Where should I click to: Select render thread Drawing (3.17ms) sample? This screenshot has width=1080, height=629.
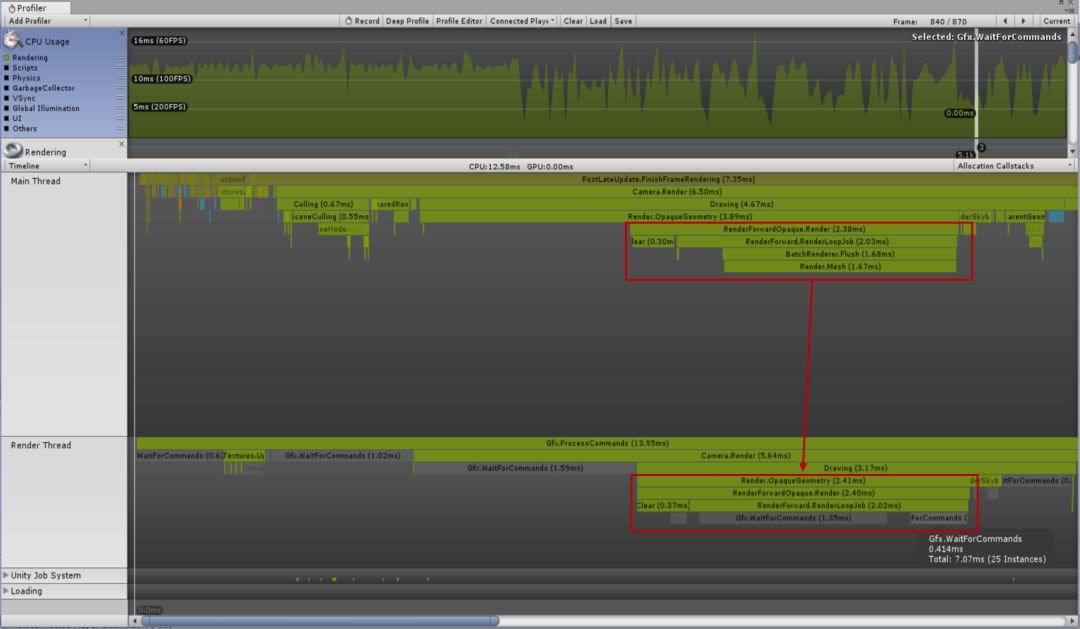855,468
